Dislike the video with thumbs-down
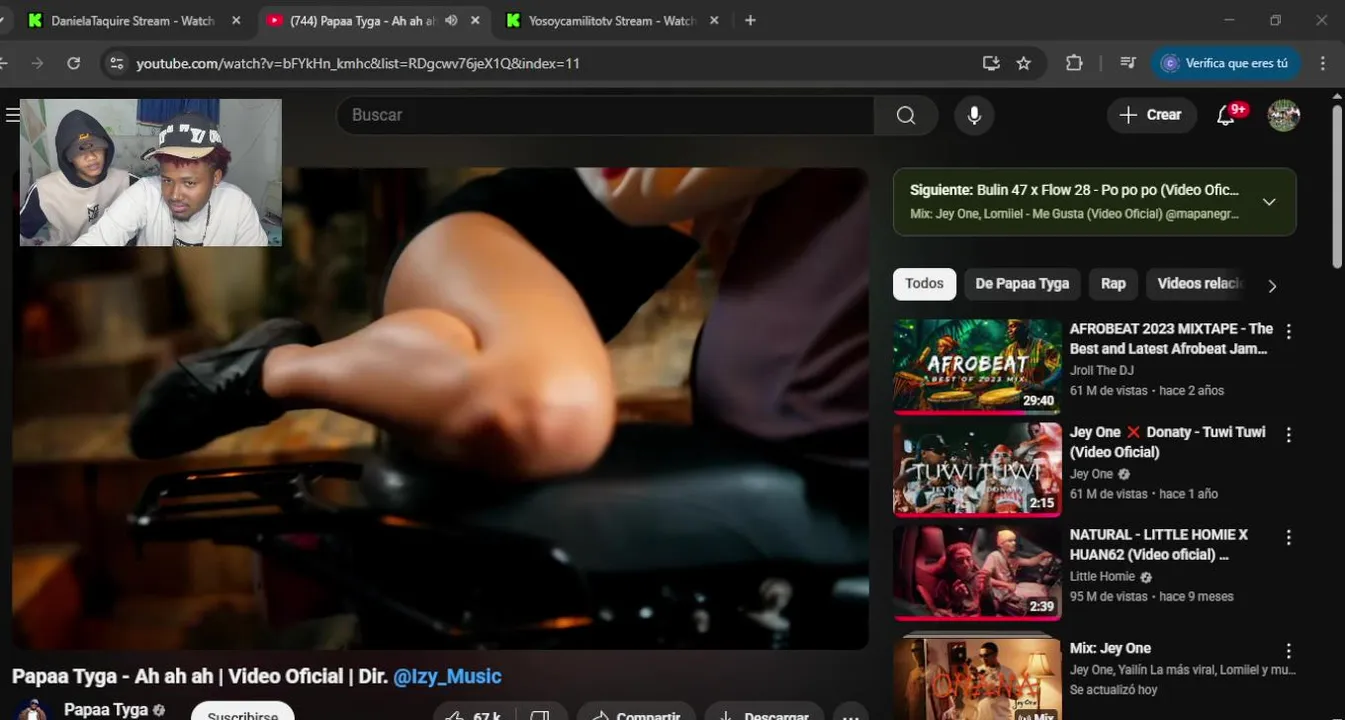1345x720 pixels. click(x=540, y=714)
